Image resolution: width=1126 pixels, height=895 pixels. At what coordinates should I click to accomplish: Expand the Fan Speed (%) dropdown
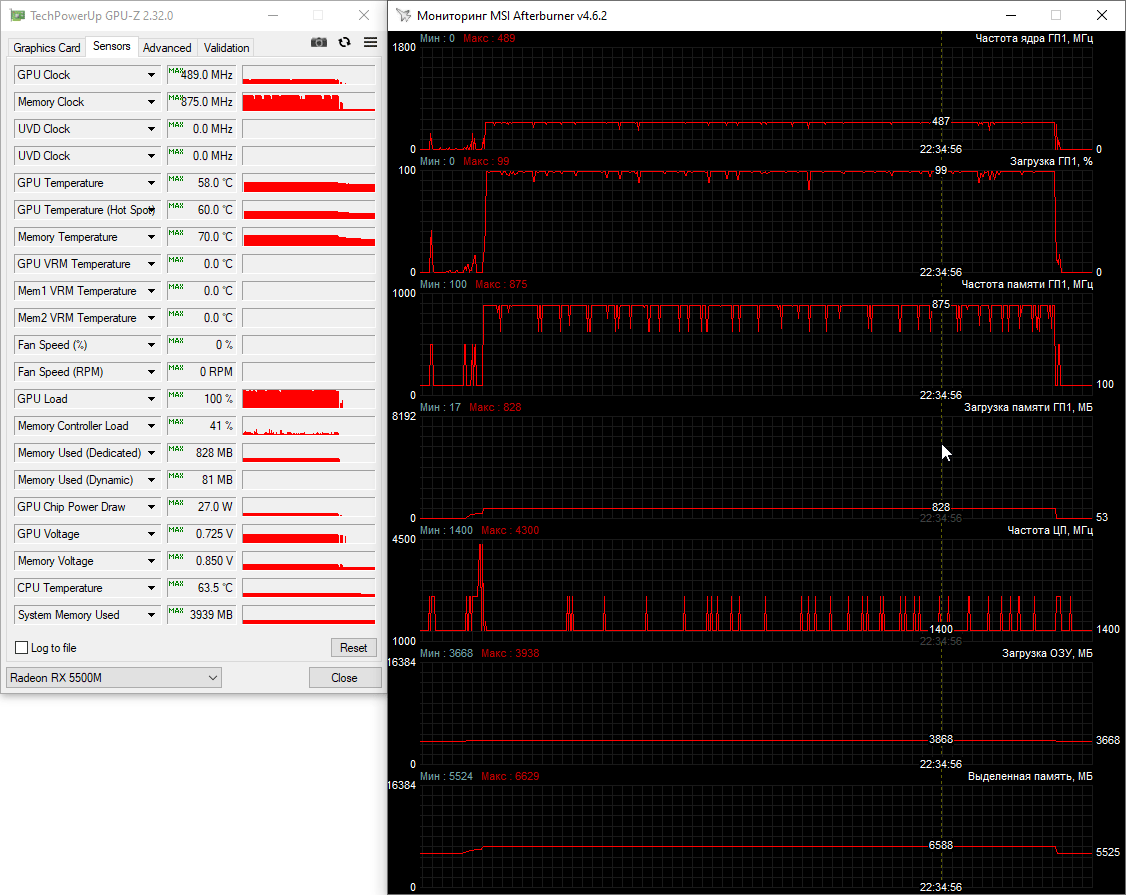[151, 345]
